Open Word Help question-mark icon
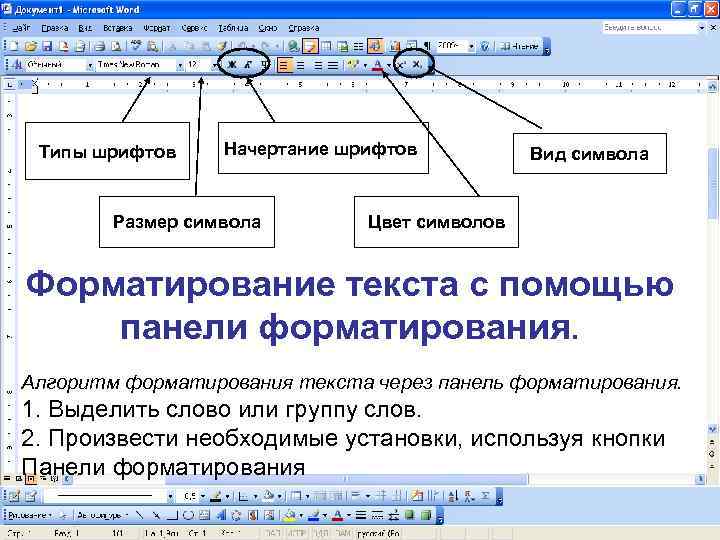720x540 pixels. (x=485, y=46)
